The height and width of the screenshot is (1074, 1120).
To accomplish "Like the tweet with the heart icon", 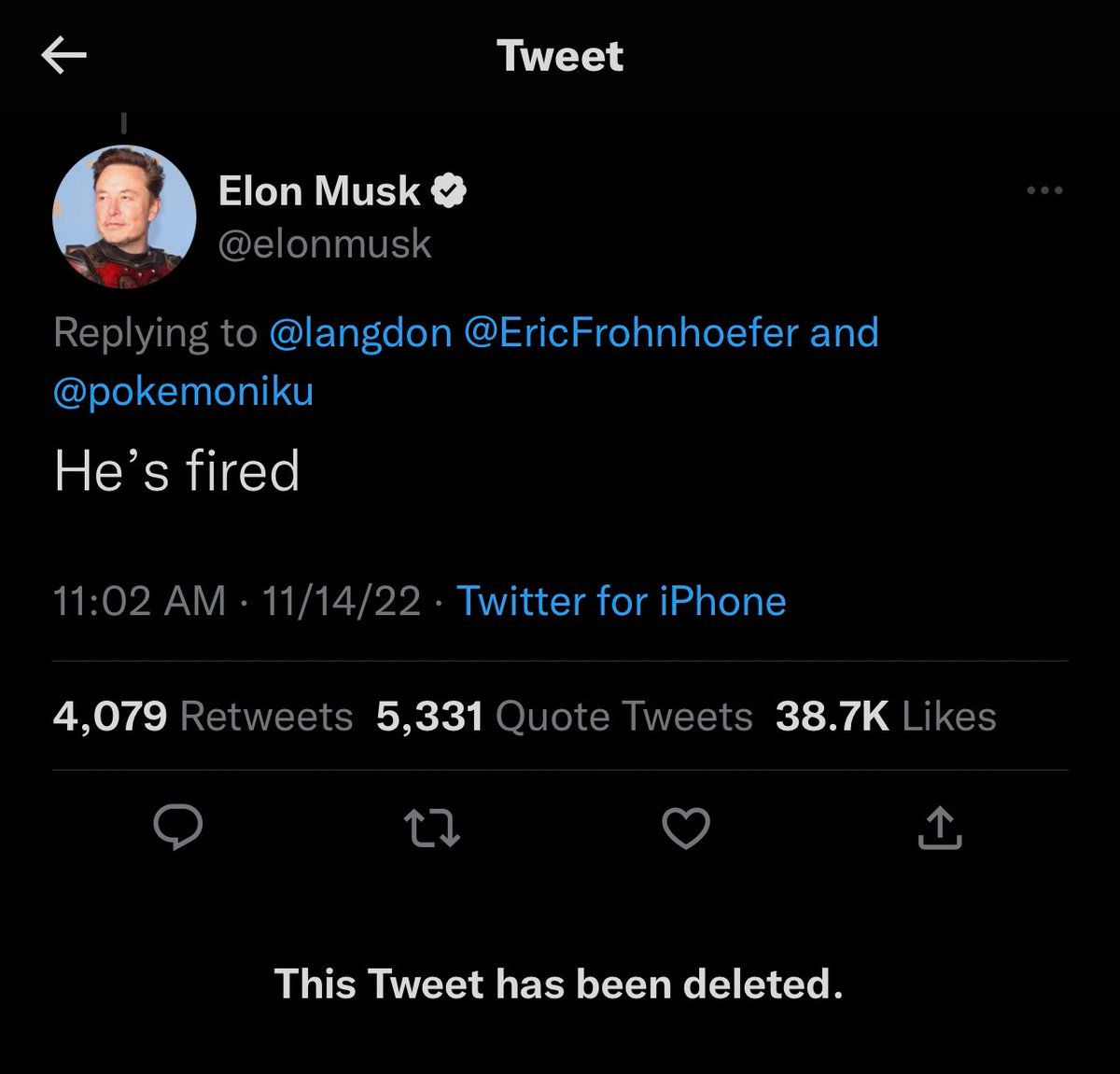I will [686, 829].
